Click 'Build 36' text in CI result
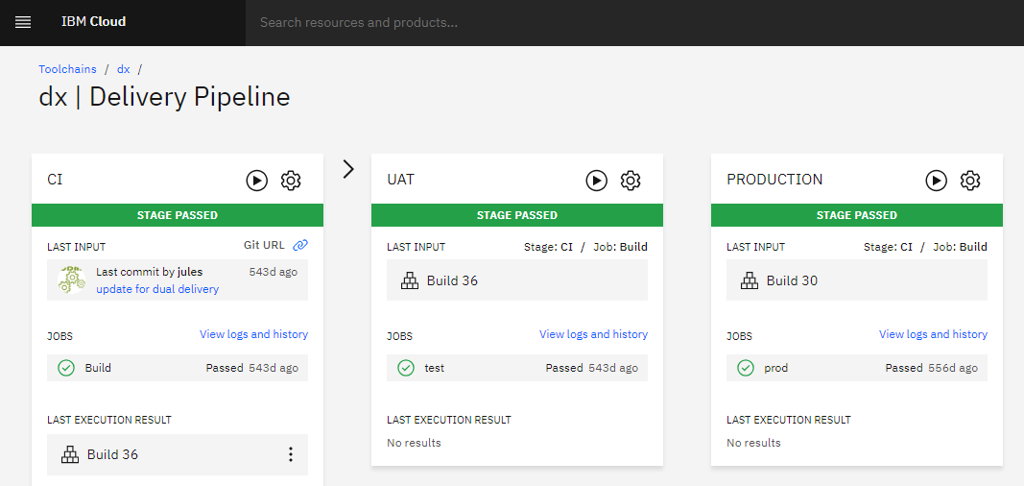Viewport: 1024px width, 486px height. tap(112, 455)
